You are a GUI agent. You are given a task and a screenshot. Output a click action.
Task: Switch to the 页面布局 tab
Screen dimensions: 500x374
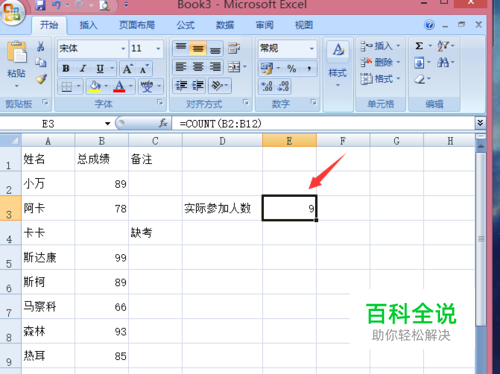coord(137,25)
